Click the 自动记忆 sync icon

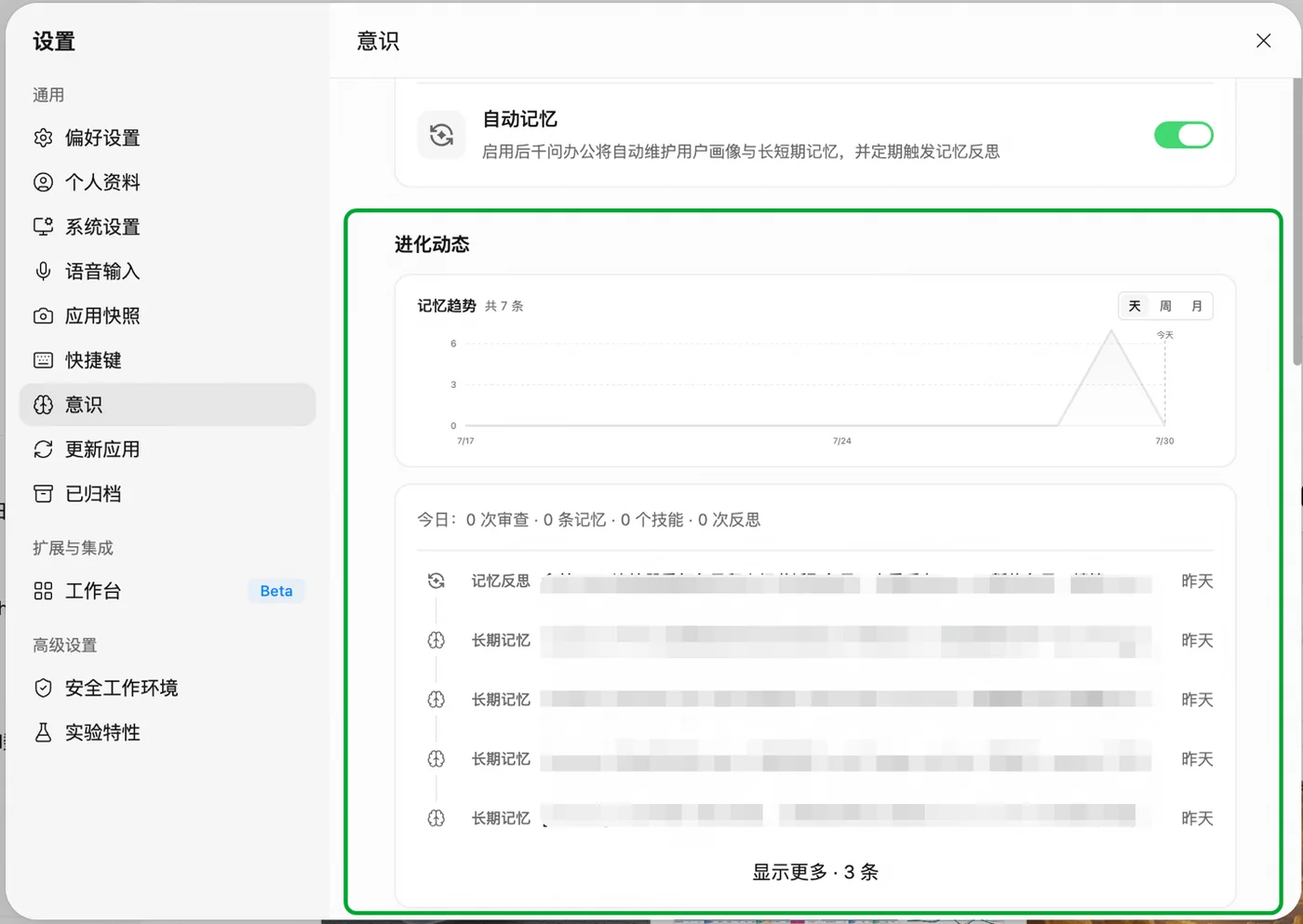[x=441, y=135]
